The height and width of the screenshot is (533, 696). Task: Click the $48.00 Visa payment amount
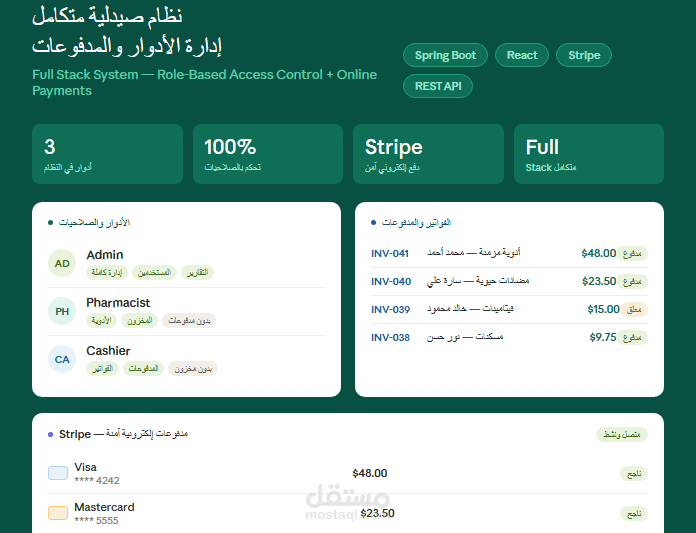(370, 473)
